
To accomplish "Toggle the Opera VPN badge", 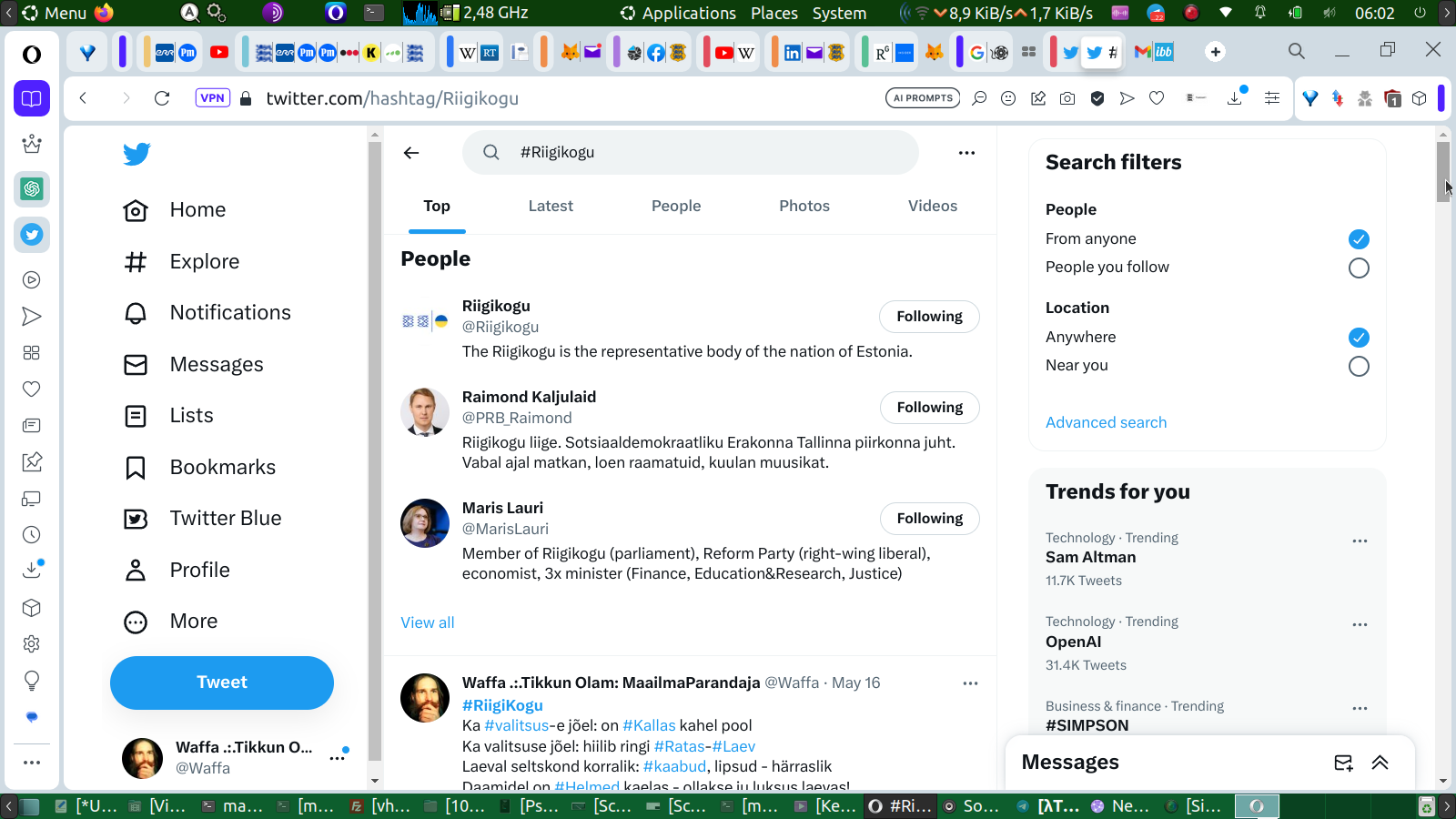I will 212,98.
